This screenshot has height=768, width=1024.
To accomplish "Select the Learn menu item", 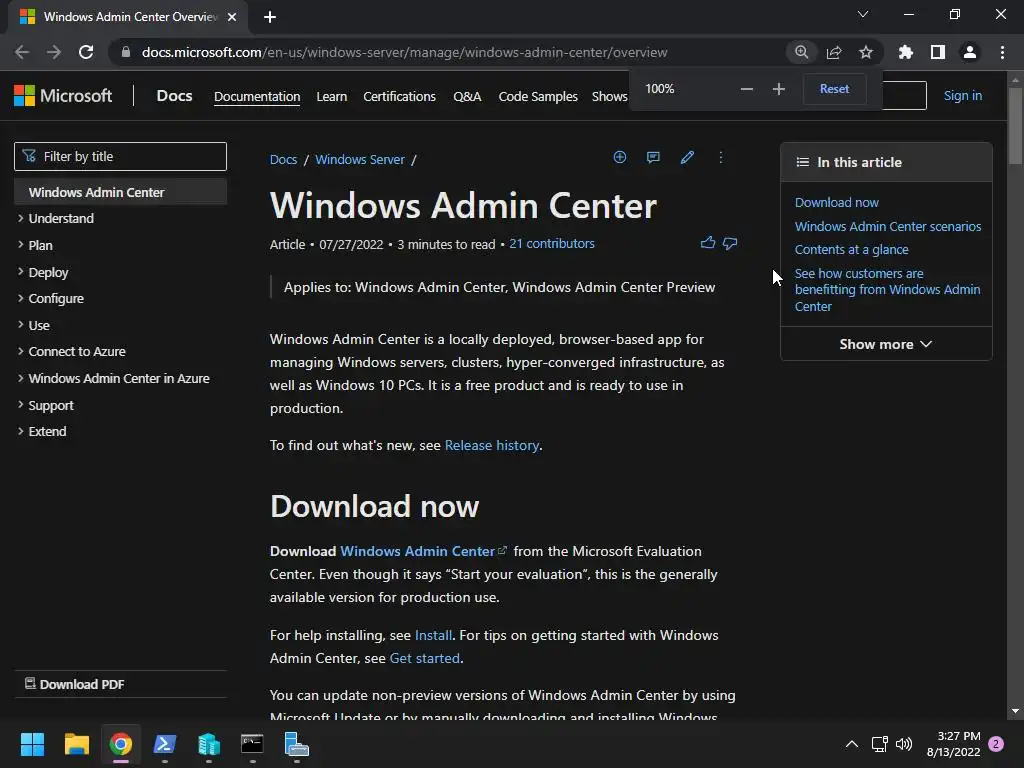I will (x=332, y=96).
